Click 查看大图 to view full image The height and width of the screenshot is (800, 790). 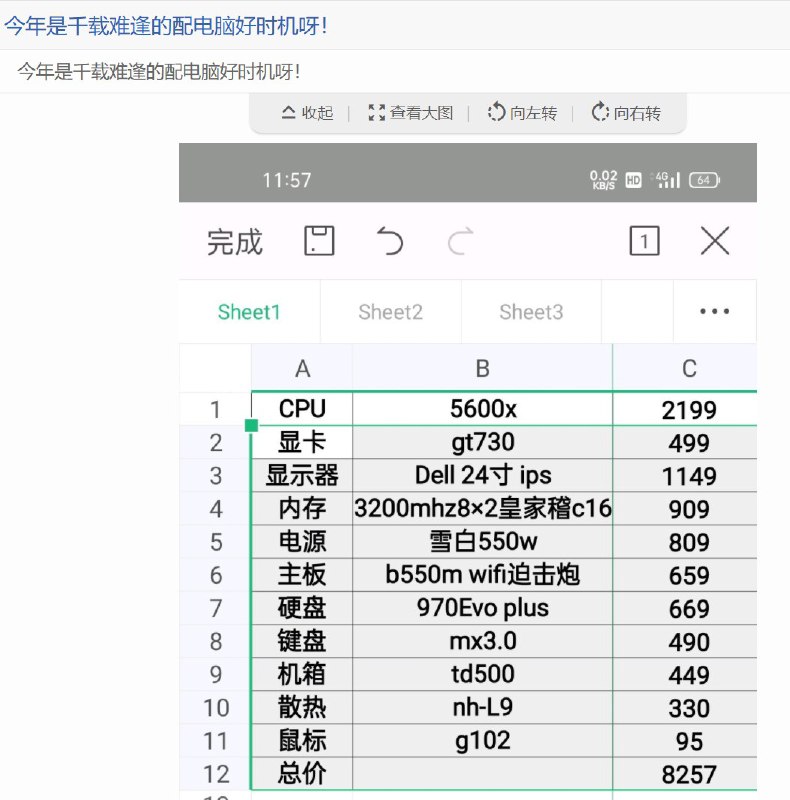[411, 113]
